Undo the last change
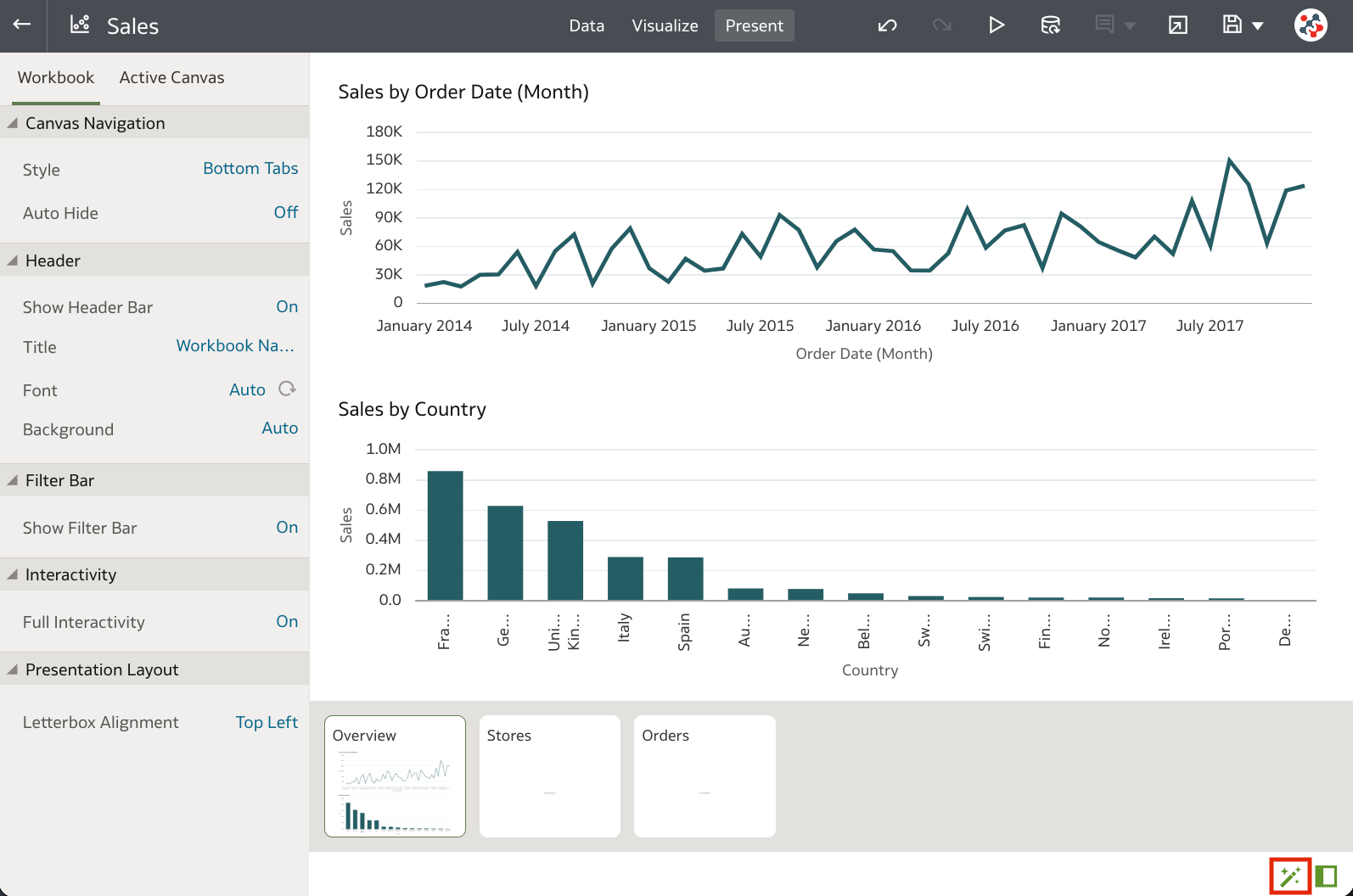The height and width of the screenshot is (896, 1353). pos(887,25)
